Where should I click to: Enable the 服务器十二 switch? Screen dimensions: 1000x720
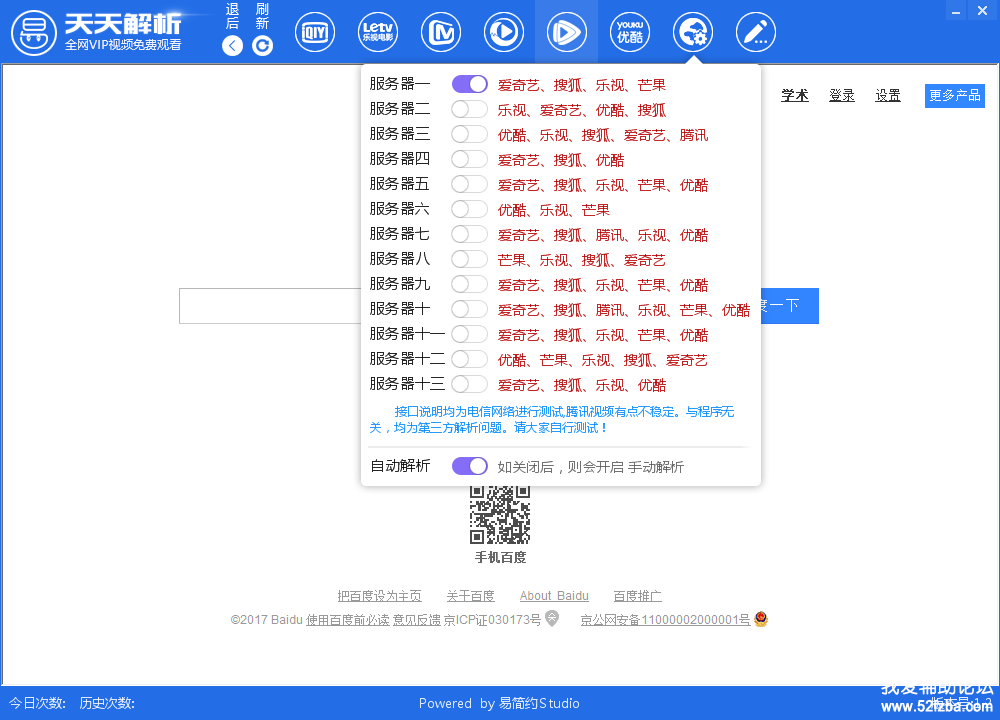point(469,359)
